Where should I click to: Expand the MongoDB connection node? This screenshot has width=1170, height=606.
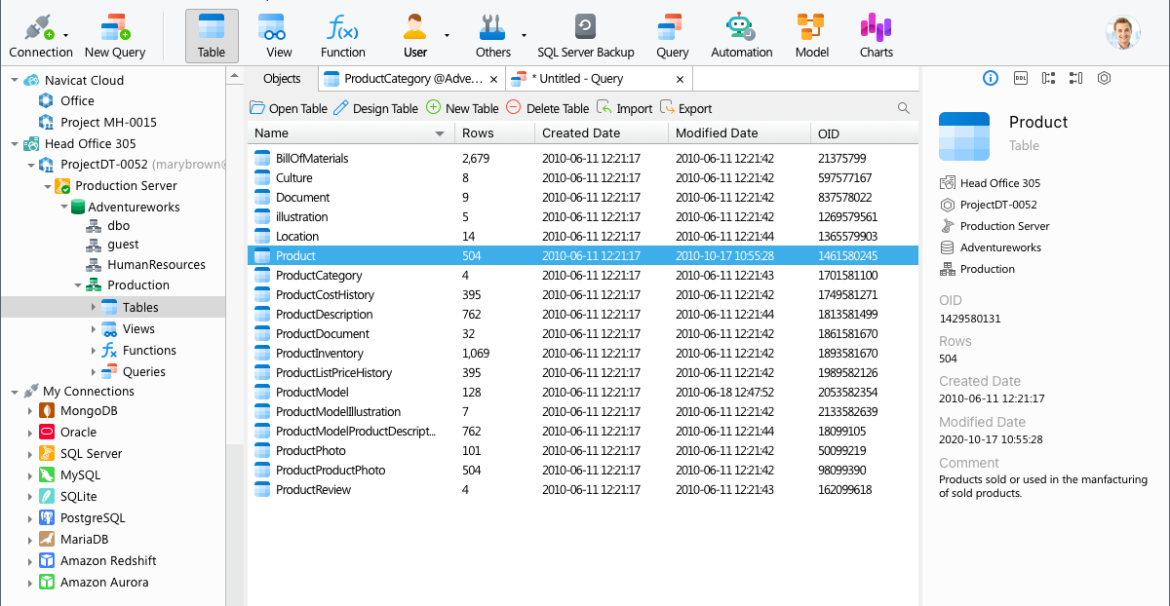[30, 410]
